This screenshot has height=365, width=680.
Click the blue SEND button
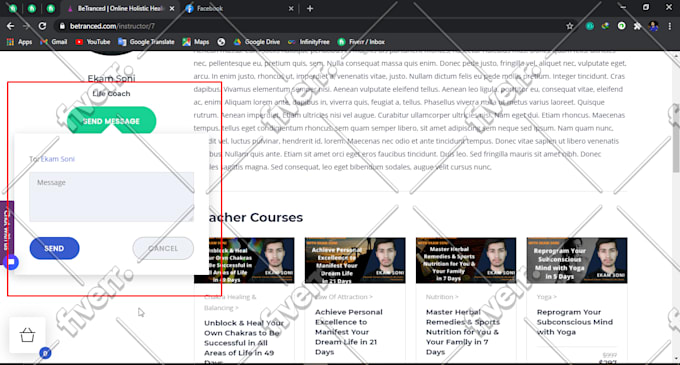[54, 248]
